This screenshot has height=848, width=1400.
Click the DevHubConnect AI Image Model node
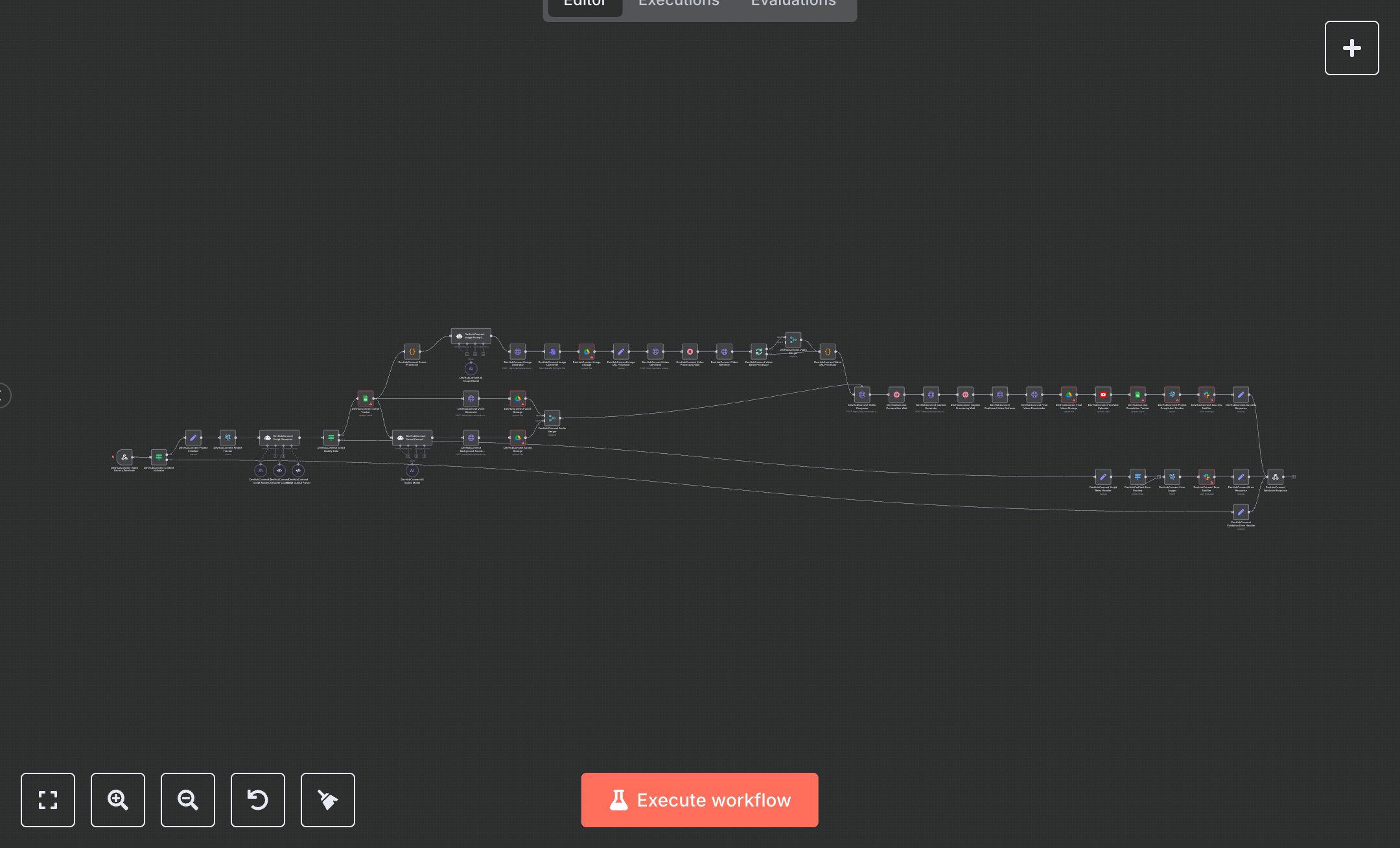tap(470, 368)
